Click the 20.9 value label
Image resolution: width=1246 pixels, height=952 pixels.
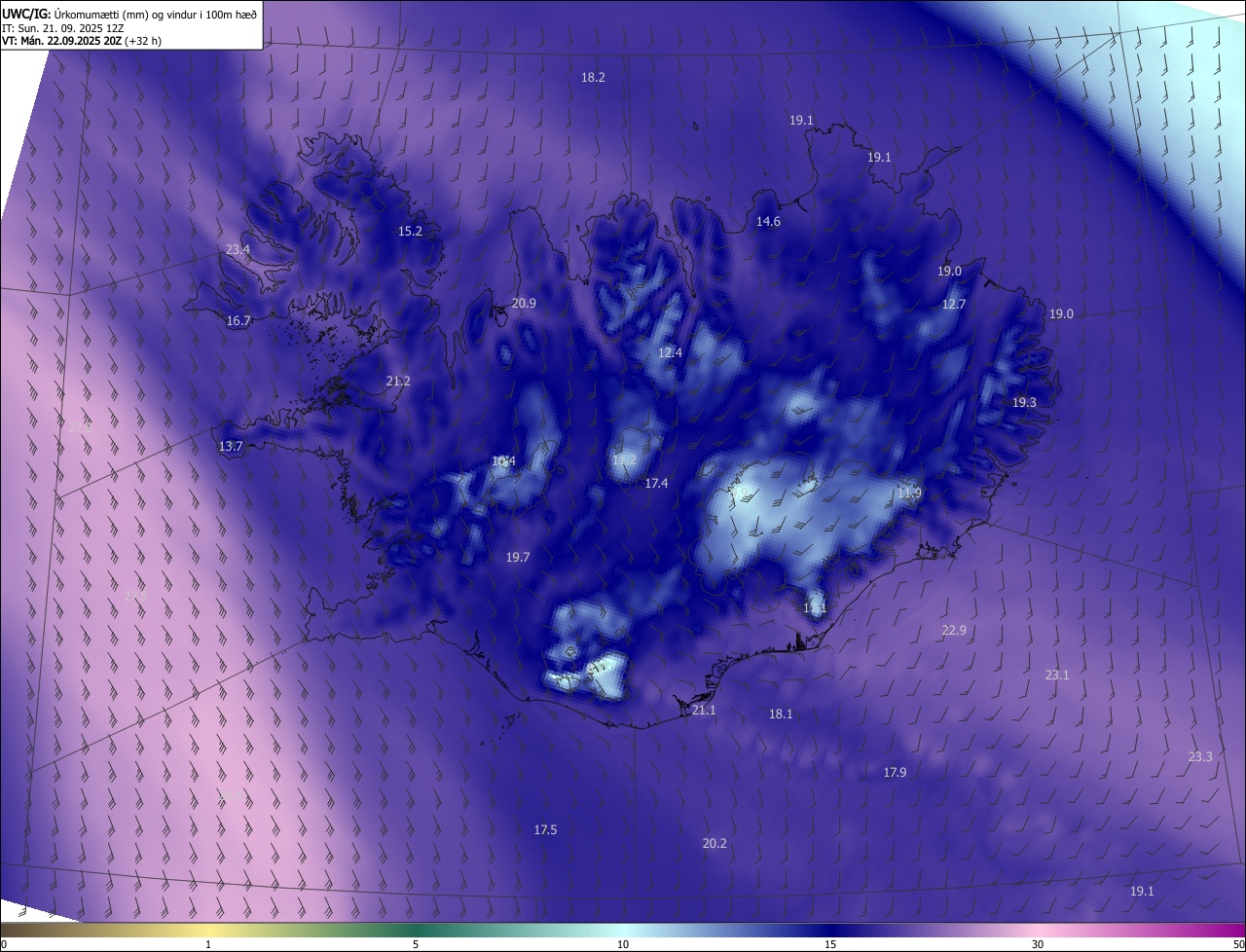[524, 304]
